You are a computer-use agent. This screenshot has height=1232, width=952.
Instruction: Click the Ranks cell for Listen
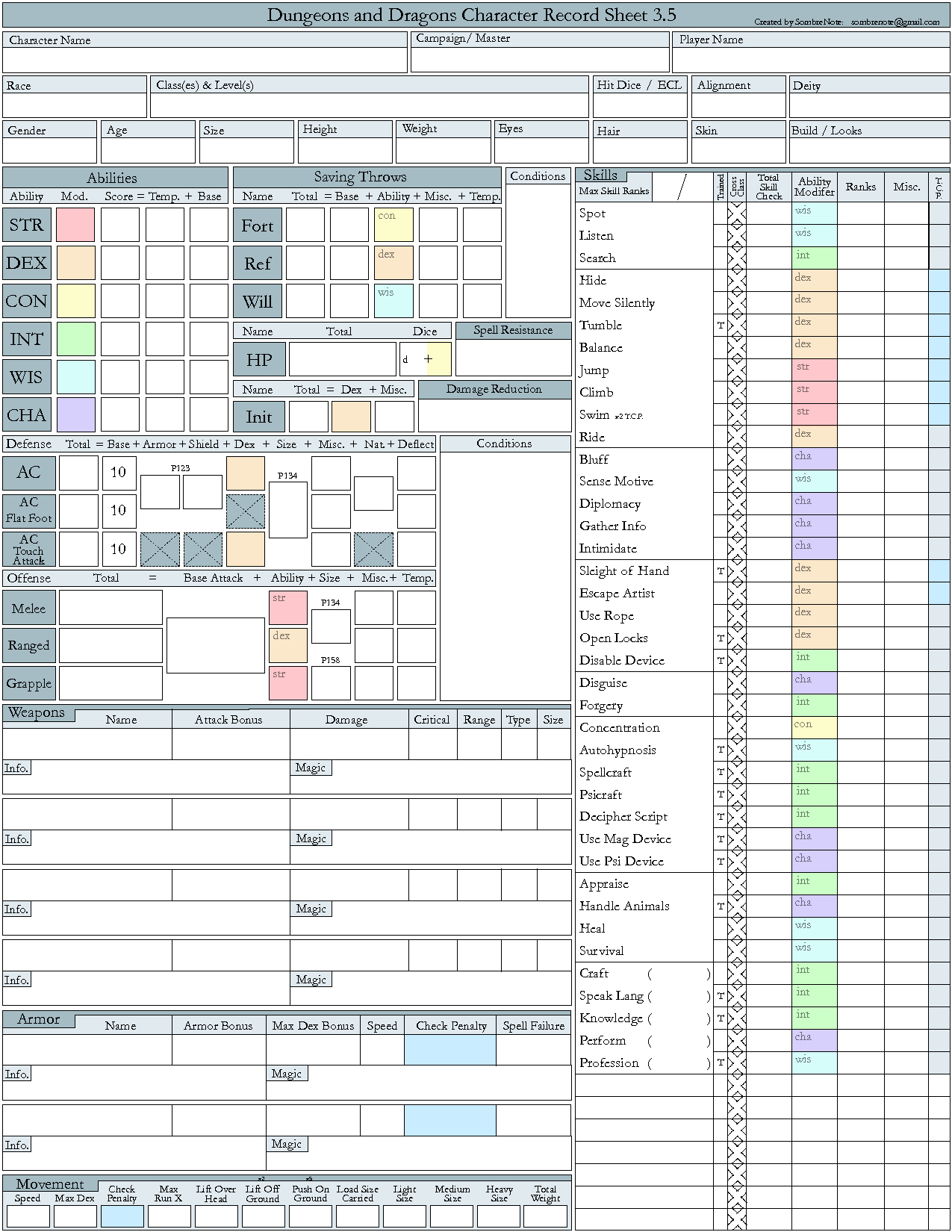(860, 235)
